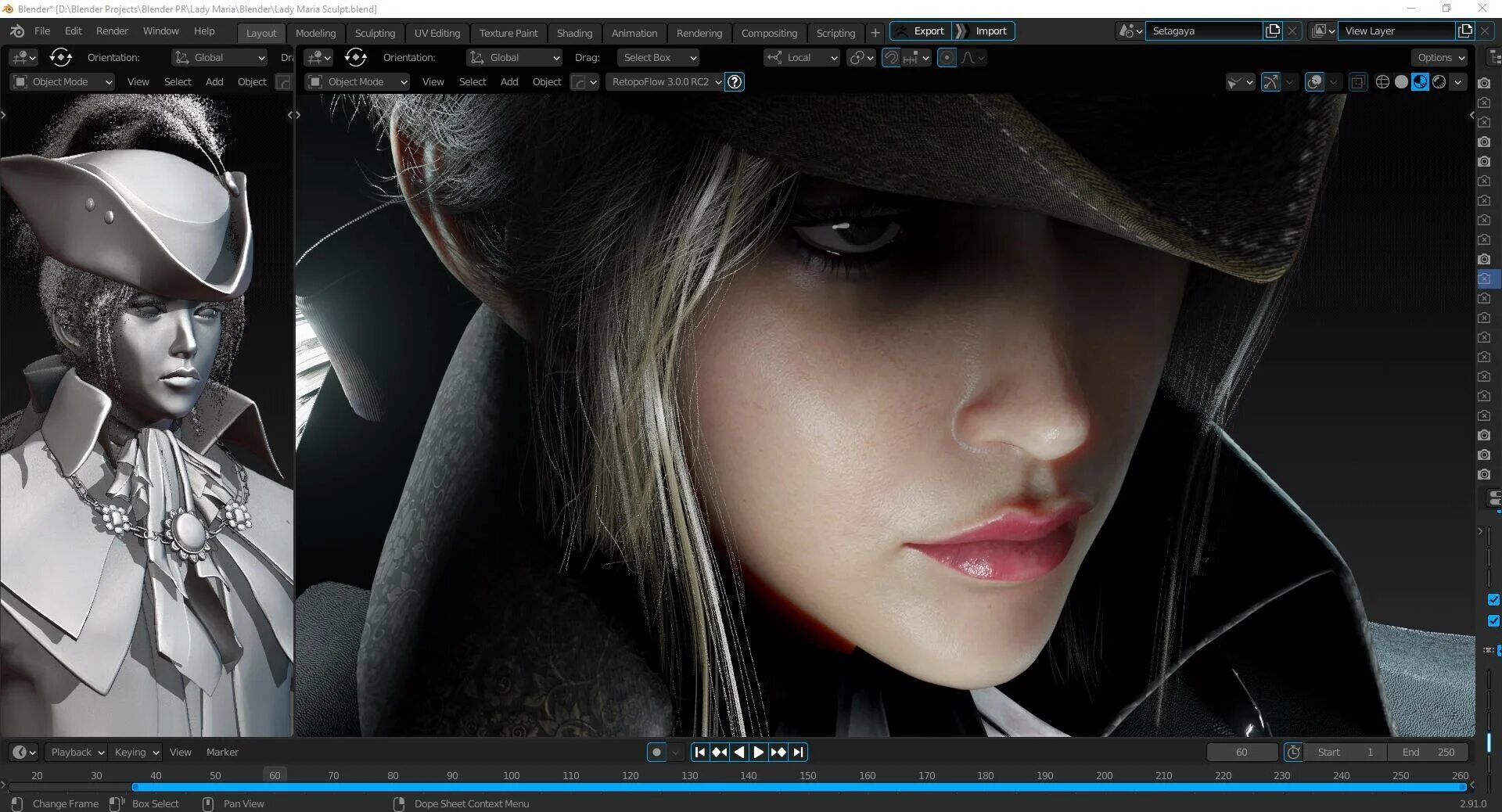Open the Blender logo application menu
Image resolution: width=1502 pixels, height=812 pixels.
tap(17, 31)
